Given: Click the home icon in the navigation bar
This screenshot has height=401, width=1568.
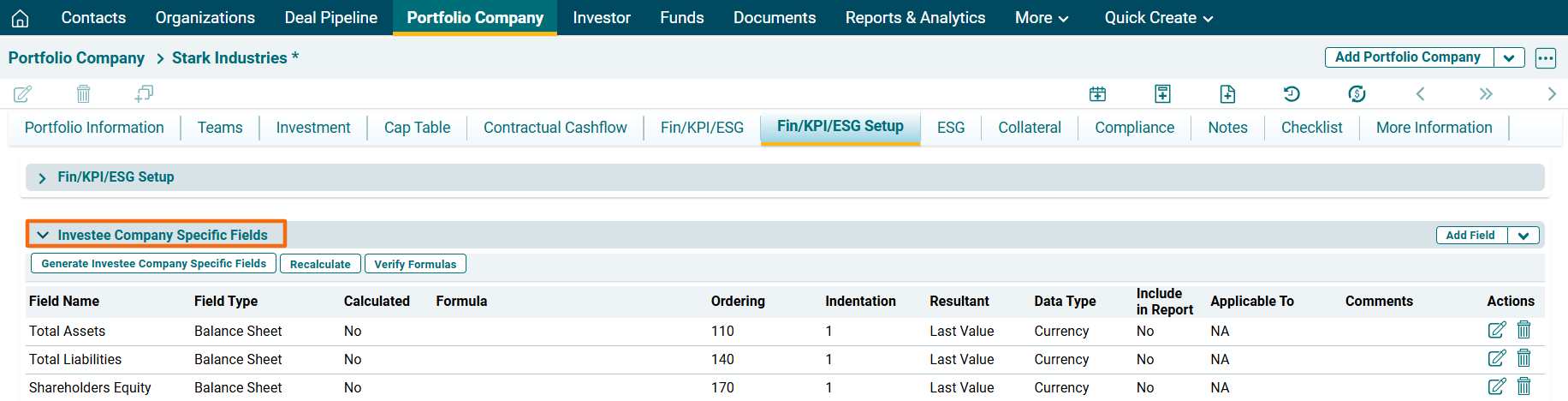Looking at the screenshot, I should tap(21, 18).
